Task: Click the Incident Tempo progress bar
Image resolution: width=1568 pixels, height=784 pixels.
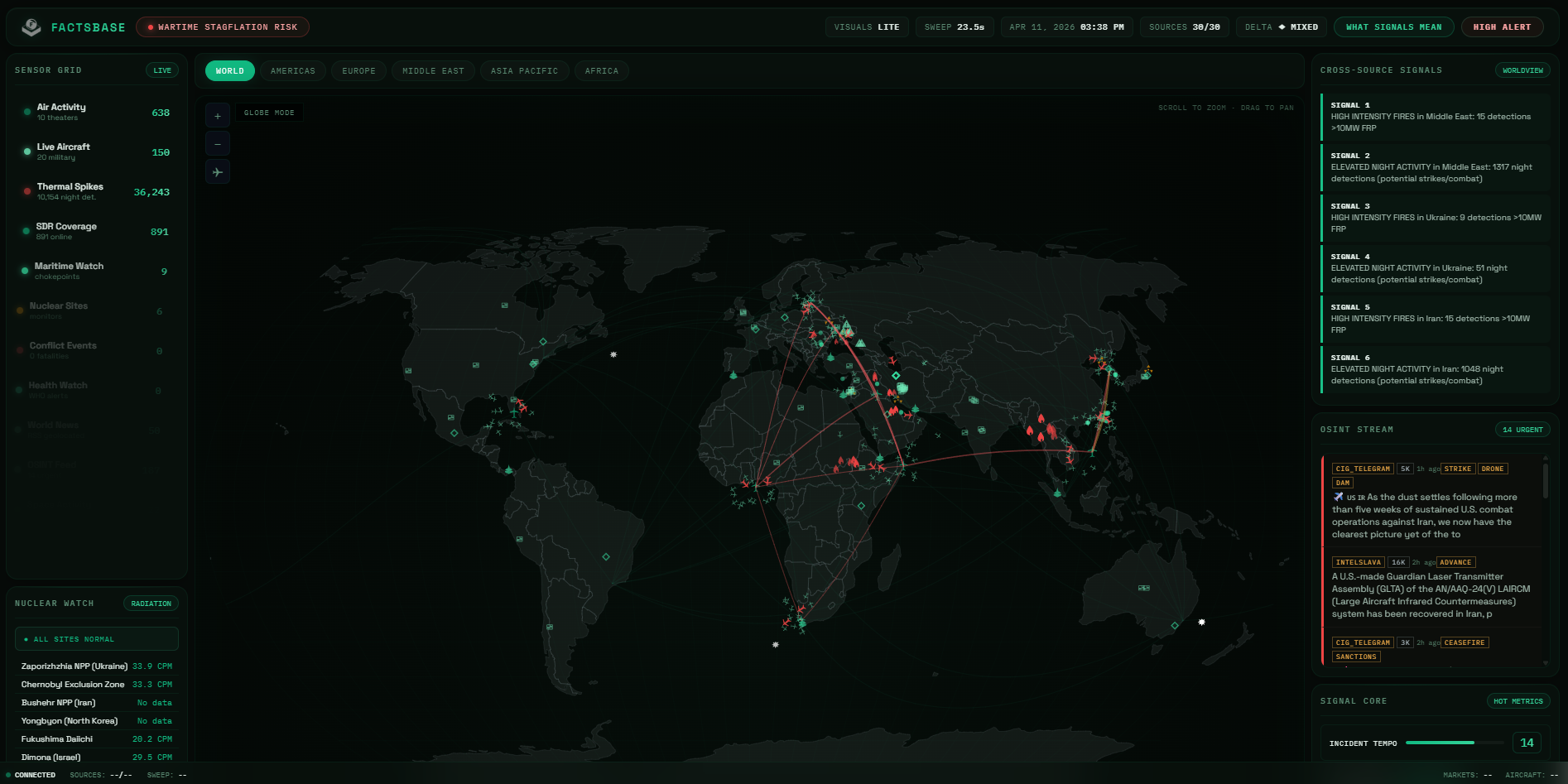Action: 1454,743
